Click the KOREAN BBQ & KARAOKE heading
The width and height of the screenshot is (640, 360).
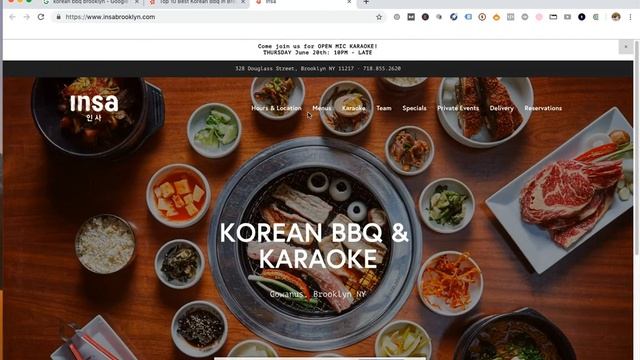coord(314,245)
